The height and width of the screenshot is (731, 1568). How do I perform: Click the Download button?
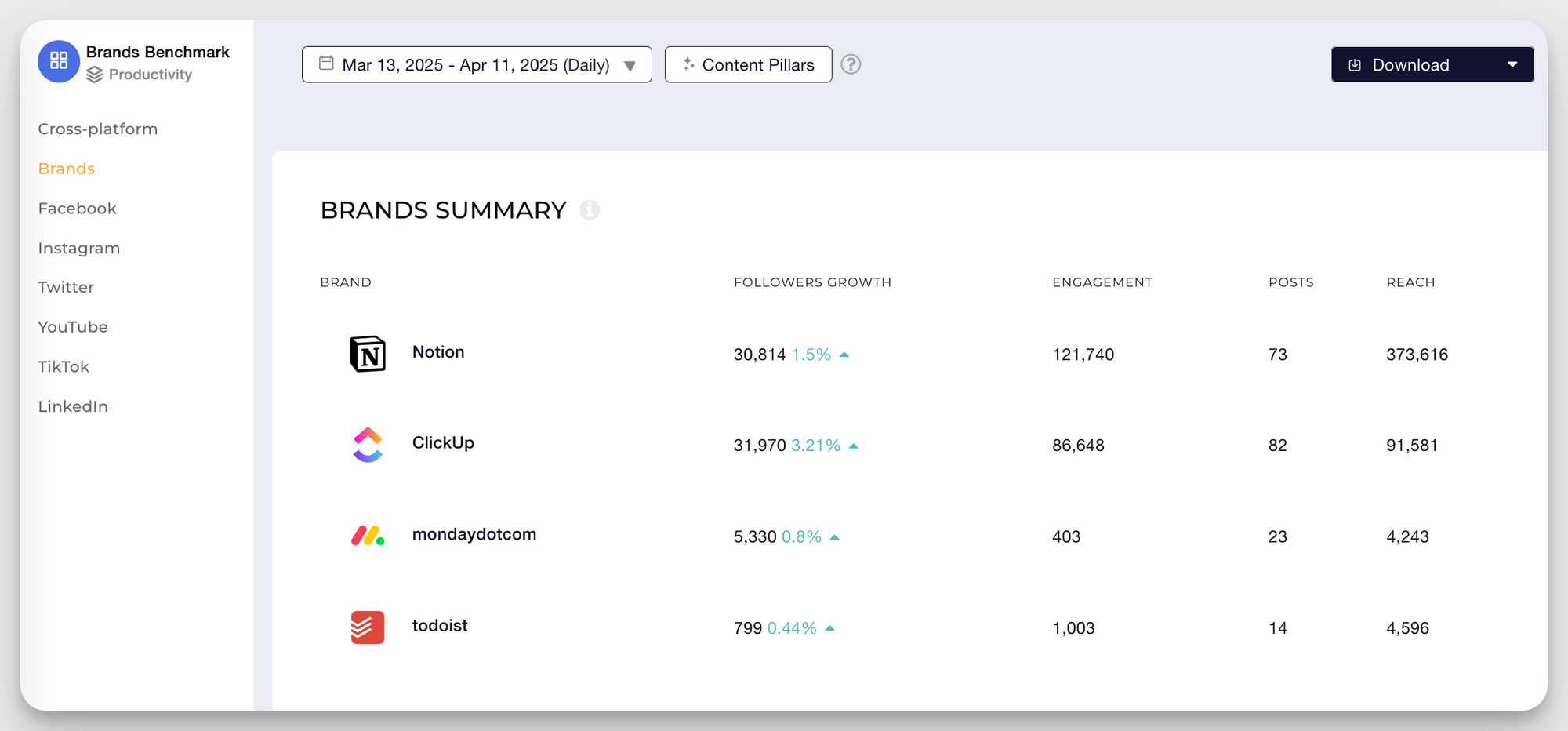[1432, 64]
